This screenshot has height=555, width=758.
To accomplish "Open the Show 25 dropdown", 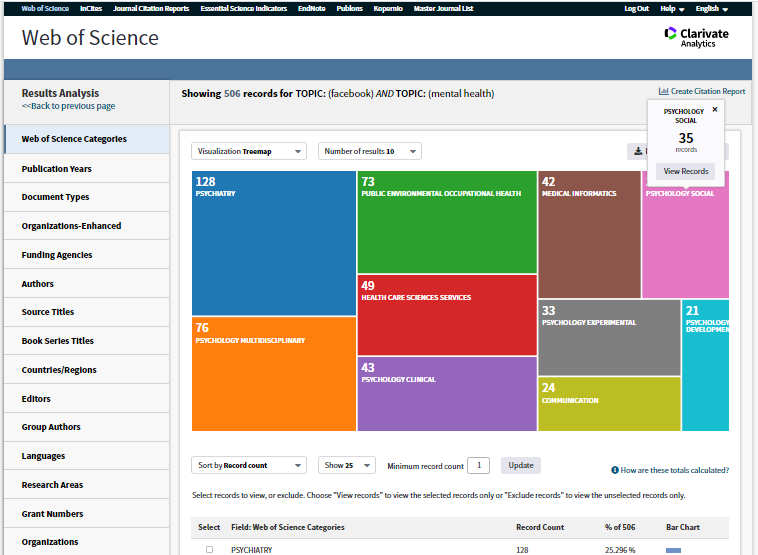I will (x=347, y=465).
